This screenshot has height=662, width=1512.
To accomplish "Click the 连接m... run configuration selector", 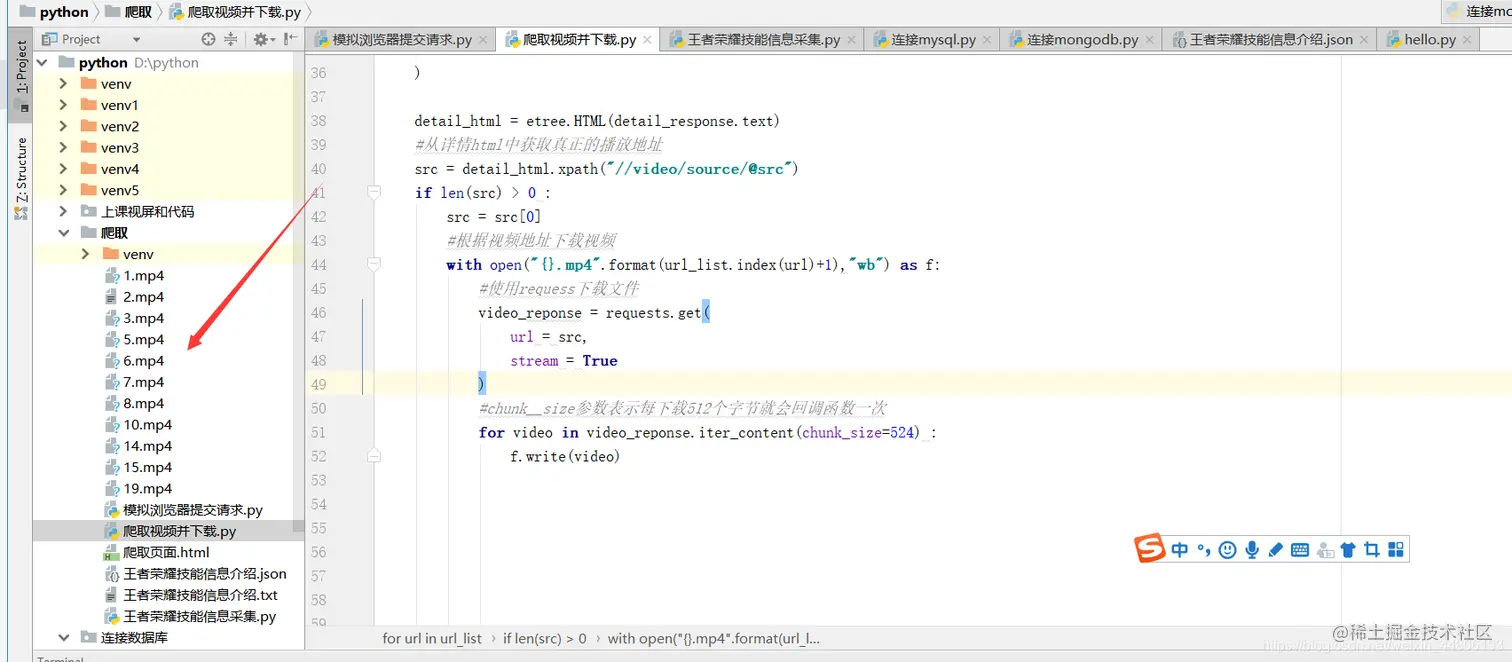I will click(x=1476, y=11).
